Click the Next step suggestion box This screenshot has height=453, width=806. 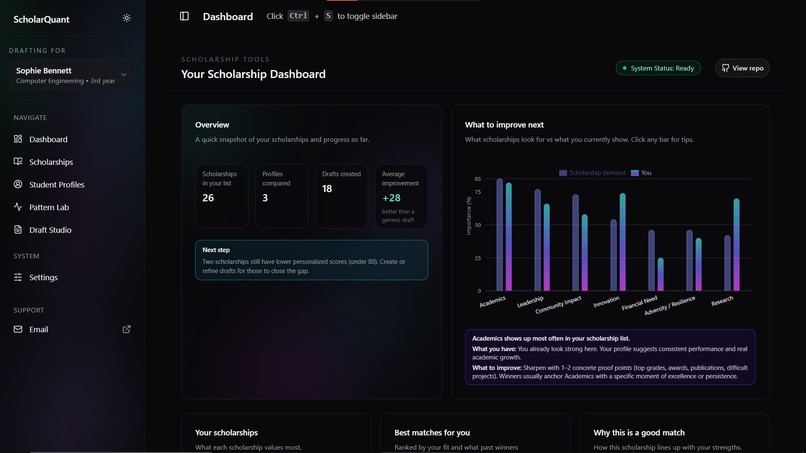(312, 260)
